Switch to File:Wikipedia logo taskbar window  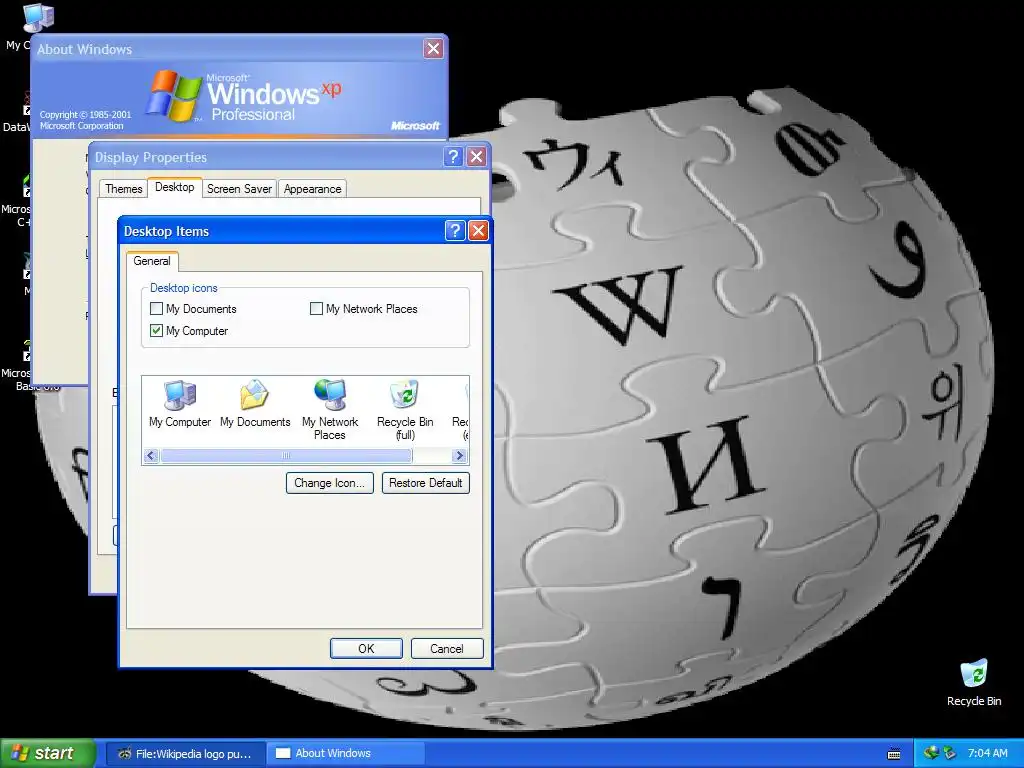tap(185, 753)
